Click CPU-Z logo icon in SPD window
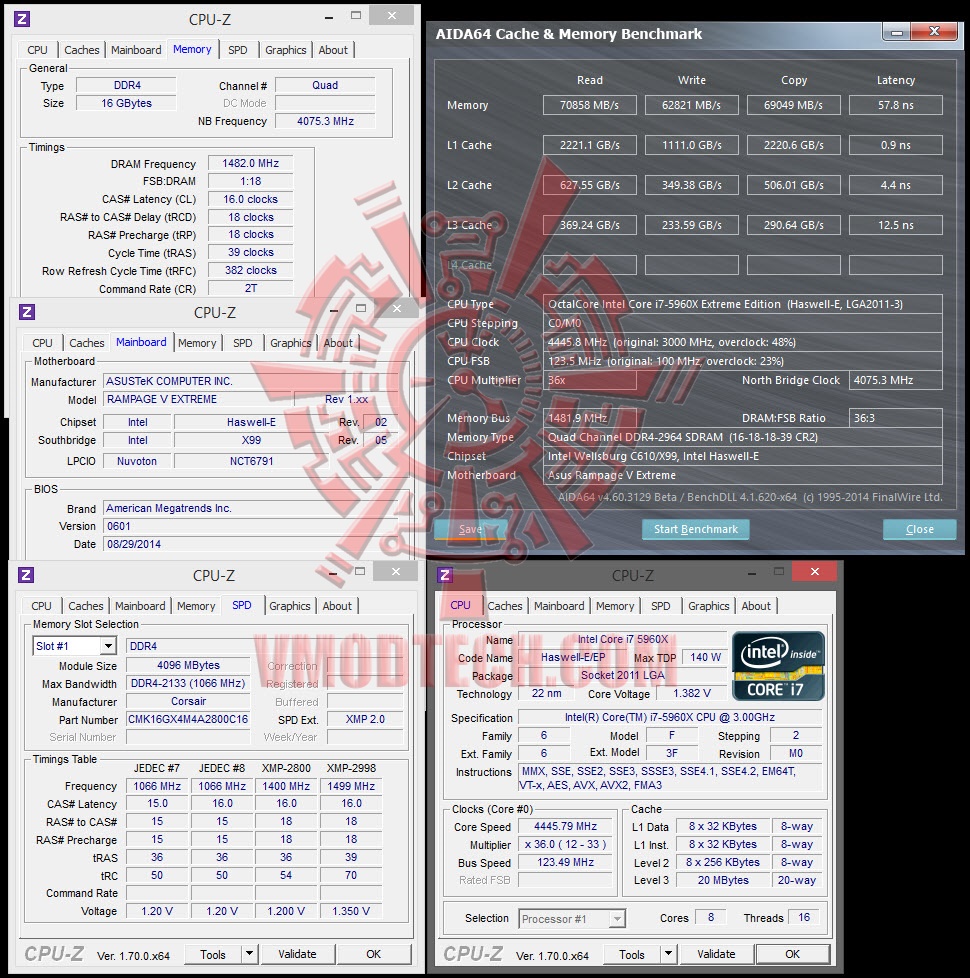 pos(26,575)
